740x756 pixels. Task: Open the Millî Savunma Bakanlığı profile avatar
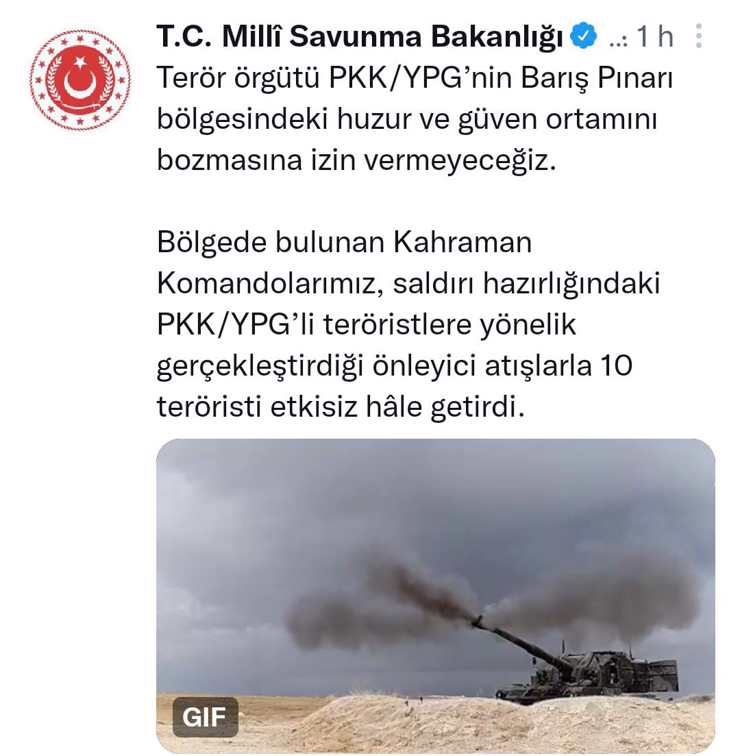[80, 80]
